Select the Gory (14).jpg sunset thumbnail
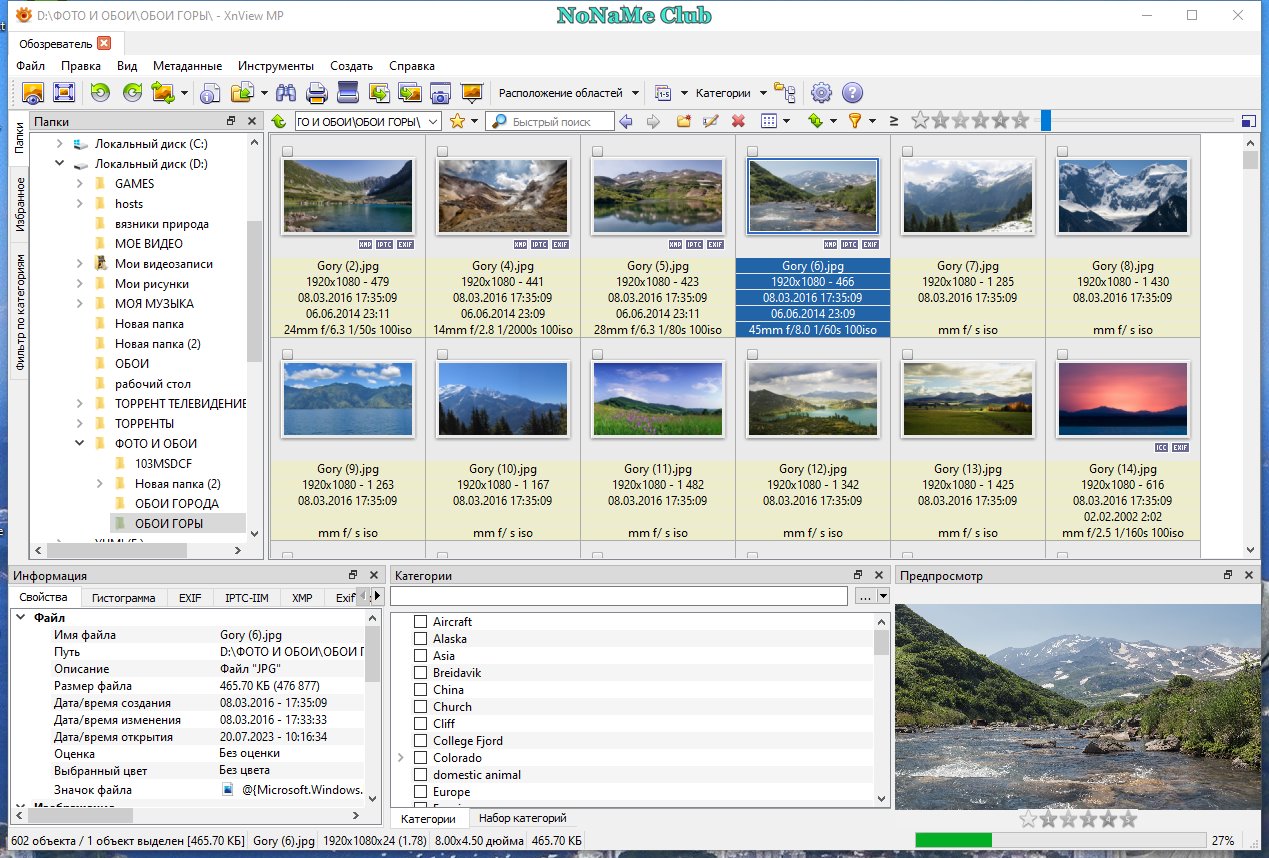The image size is (1269, 858). tap(1122, 399)
